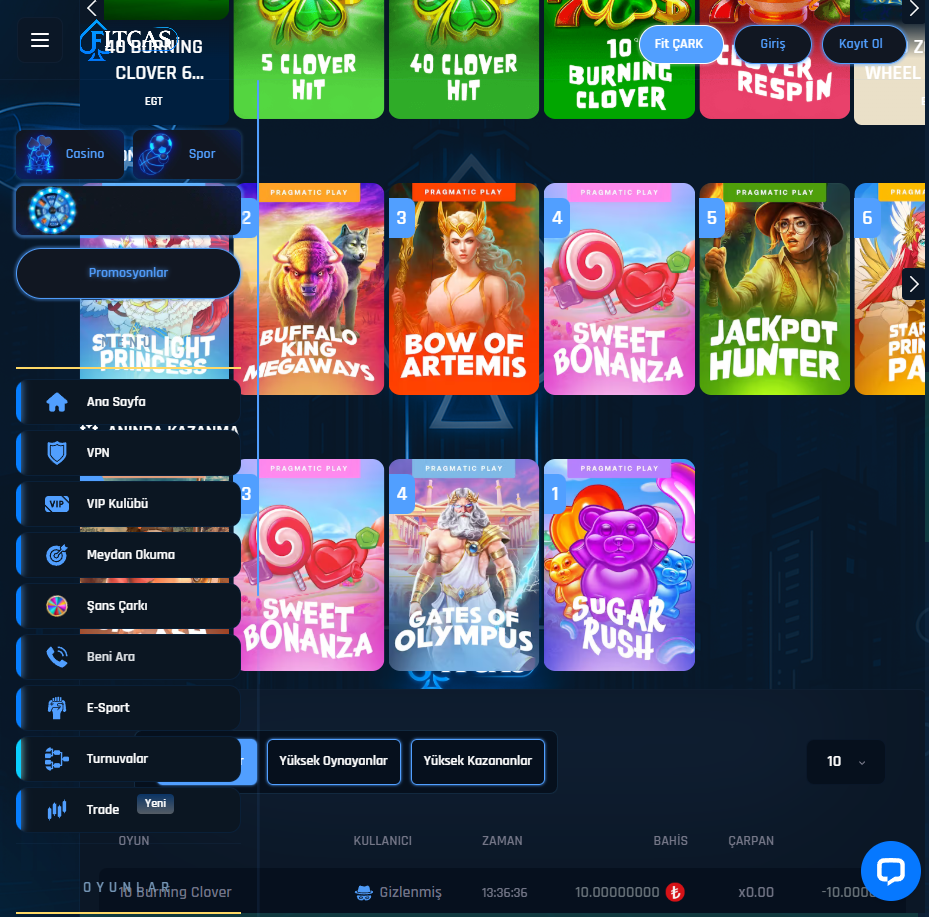The image size is (929, 917).
Task: Open the Spor section
Action: pos(187,154)
